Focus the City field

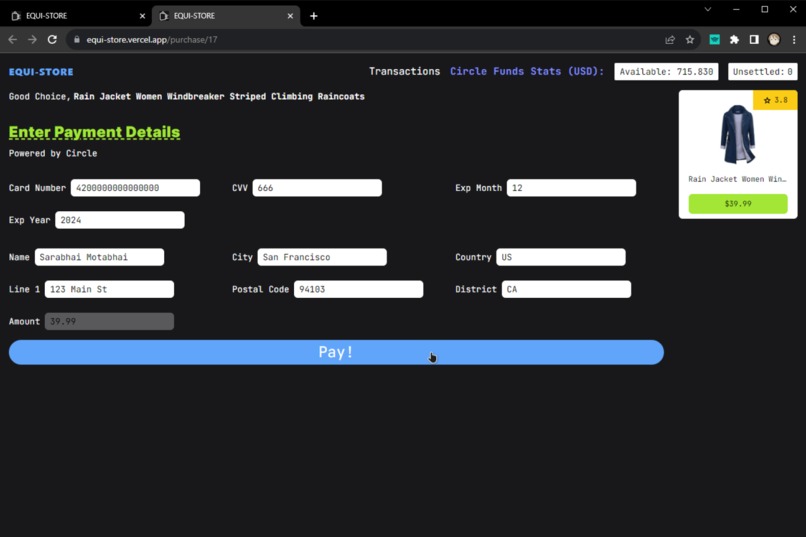click(x=322, y=257)
